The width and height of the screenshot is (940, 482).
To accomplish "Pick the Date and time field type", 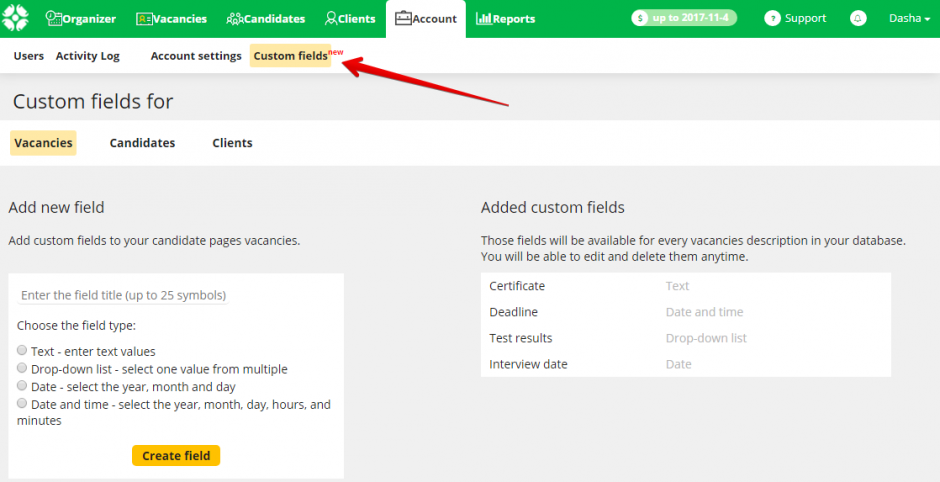I will pyautogui.click(x=22, y=404).
